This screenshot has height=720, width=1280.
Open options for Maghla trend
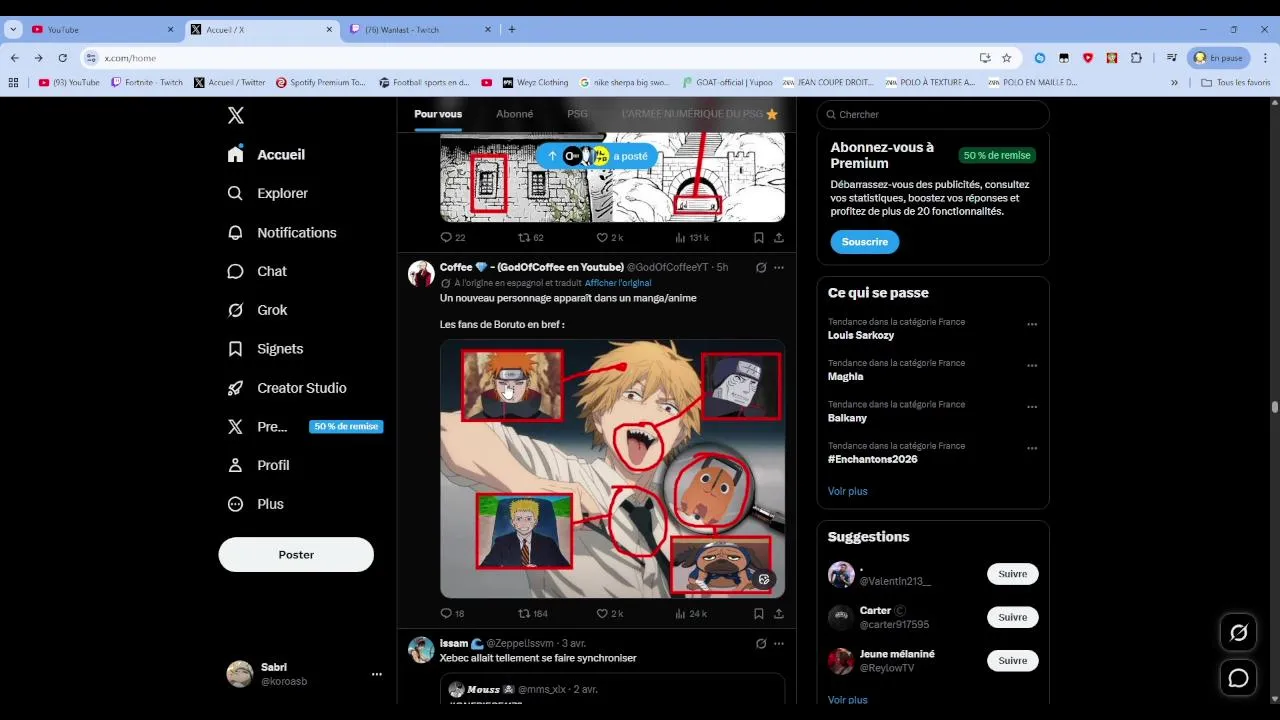(1032, 366)
